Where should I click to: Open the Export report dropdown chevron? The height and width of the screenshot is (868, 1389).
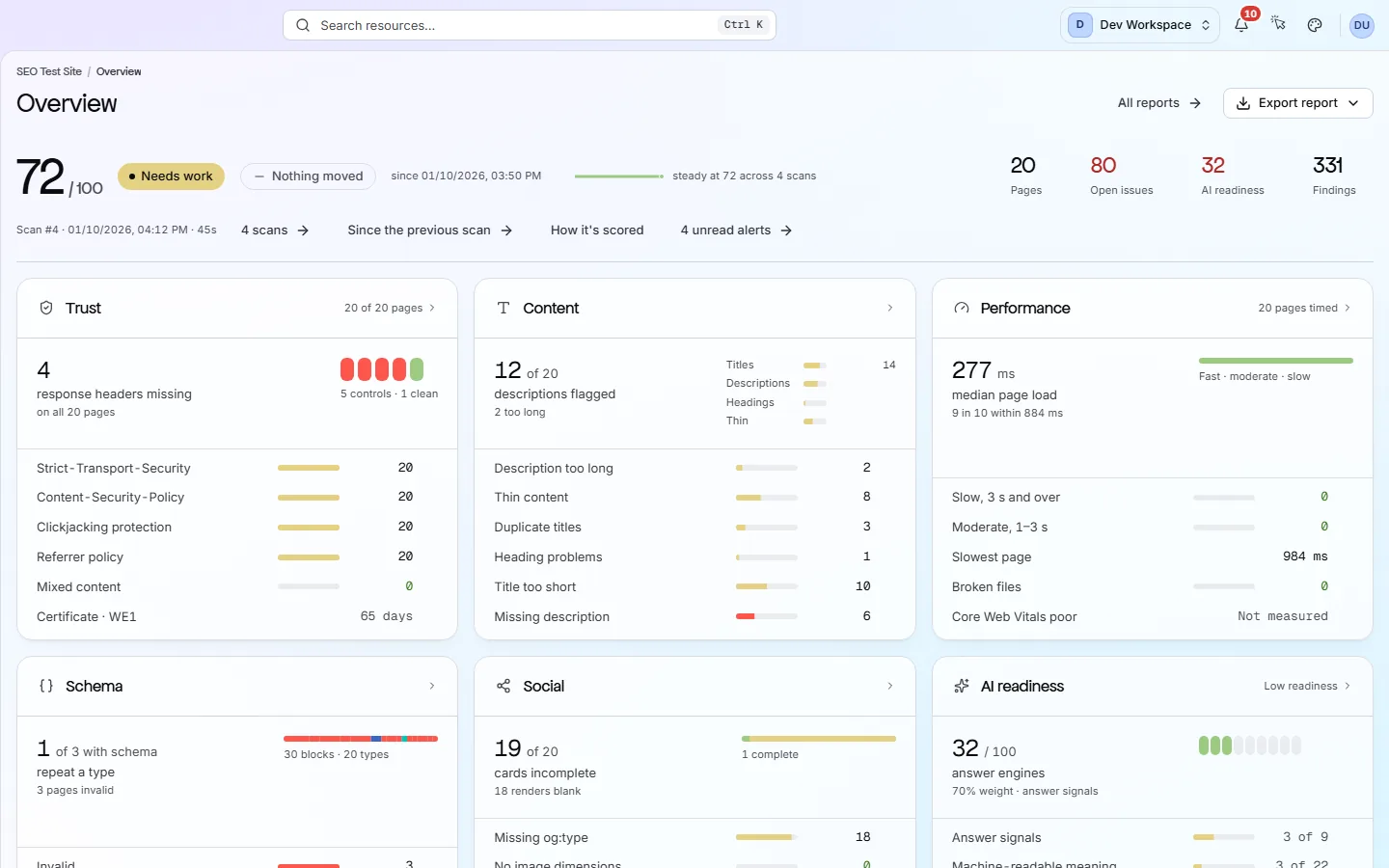pyautogui.click(x=1353, y=103)
